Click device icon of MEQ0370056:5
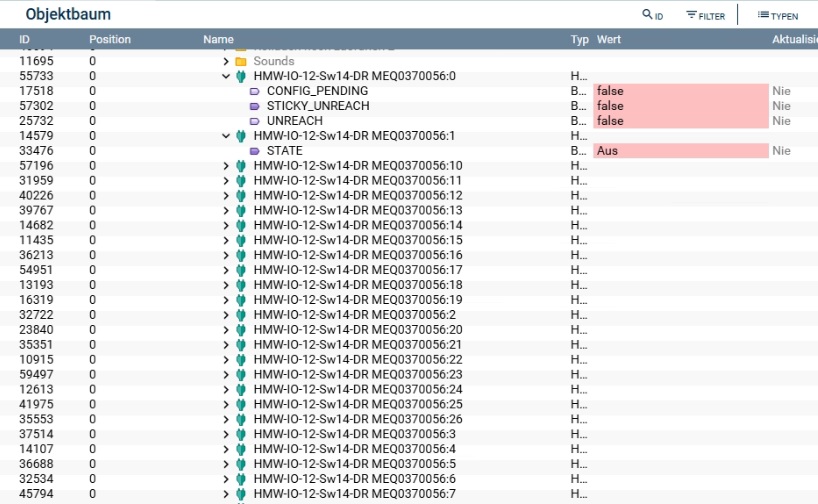The image size is (818, 504). 240,464
